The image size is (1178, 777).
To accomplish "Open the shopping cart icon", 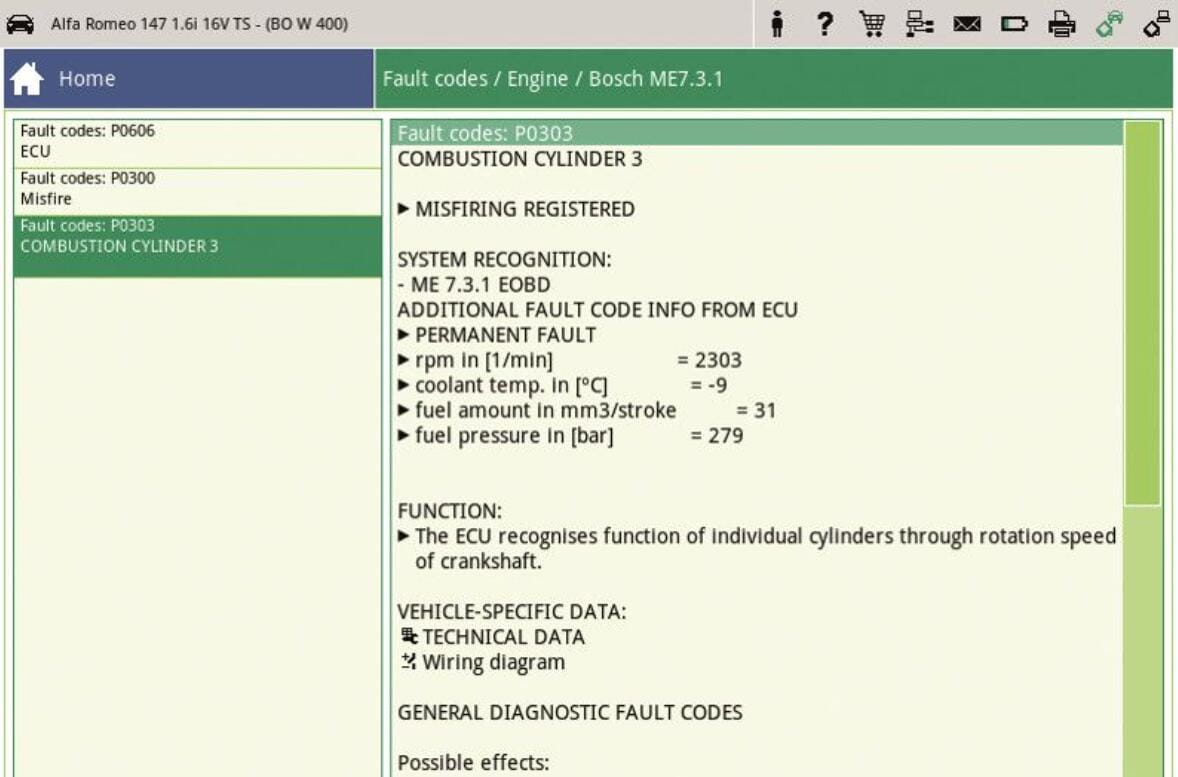I will click(870, 24).
